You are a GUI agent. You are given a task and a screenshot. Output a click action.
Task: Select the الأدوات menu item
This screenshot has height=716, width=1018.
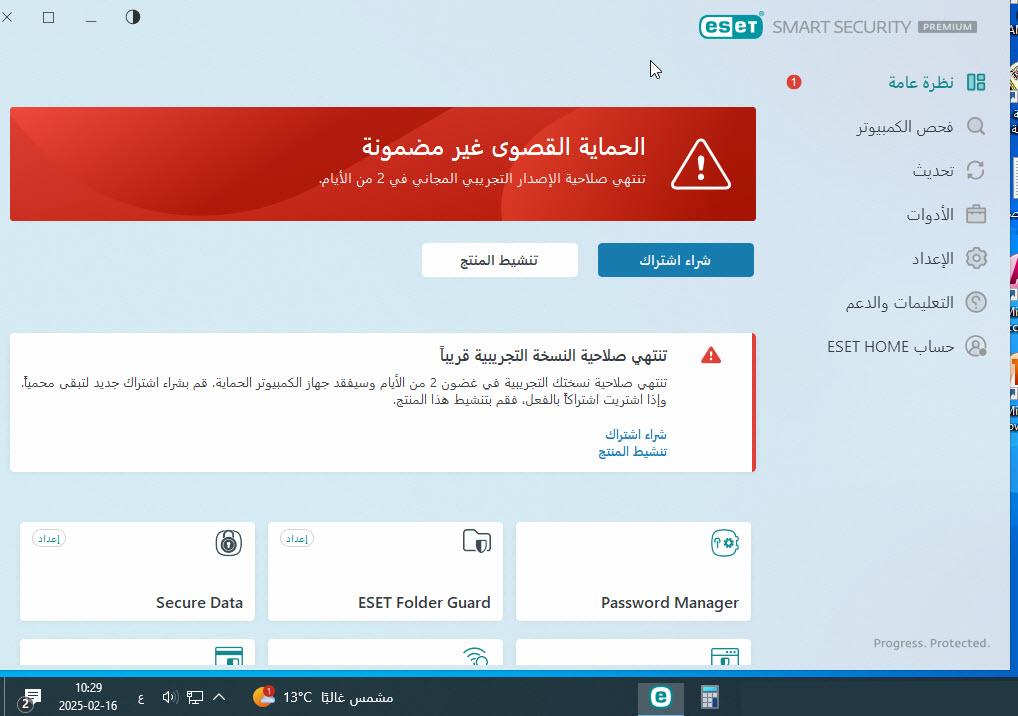tap(930, 214)
